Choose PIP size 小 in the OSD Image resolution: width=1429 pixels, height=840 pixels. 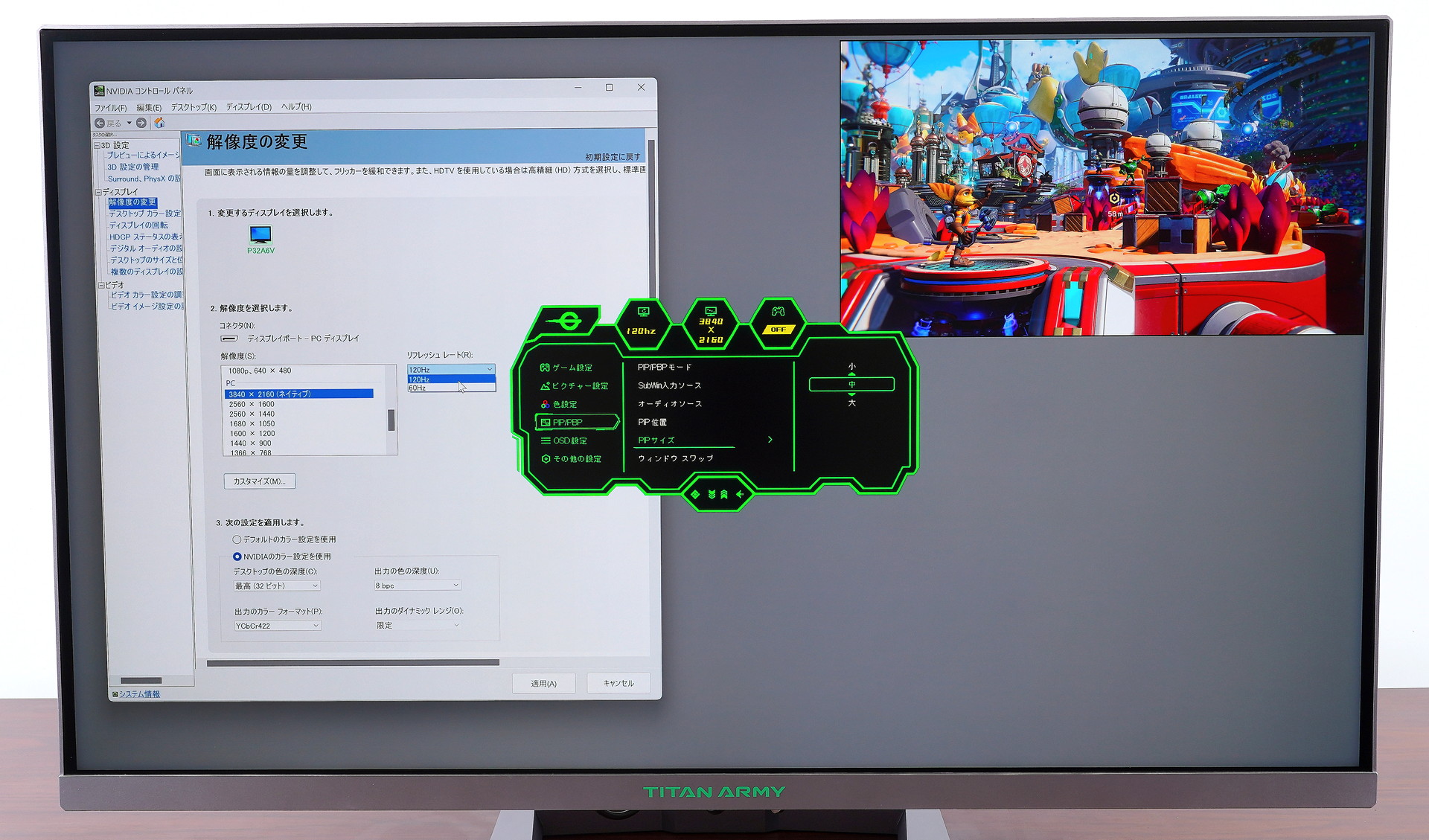[x=851, y=367]
